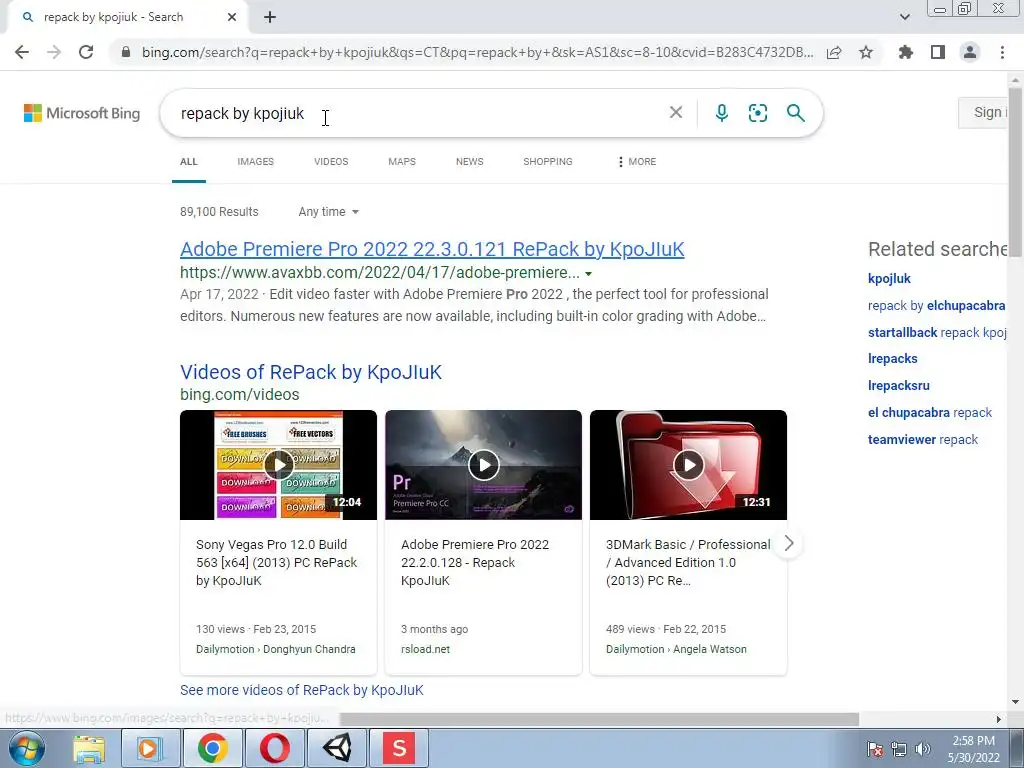Play the 3DMark video thumbnail
This screenshot has width=1024, height=768.
[x=688, y=465]
